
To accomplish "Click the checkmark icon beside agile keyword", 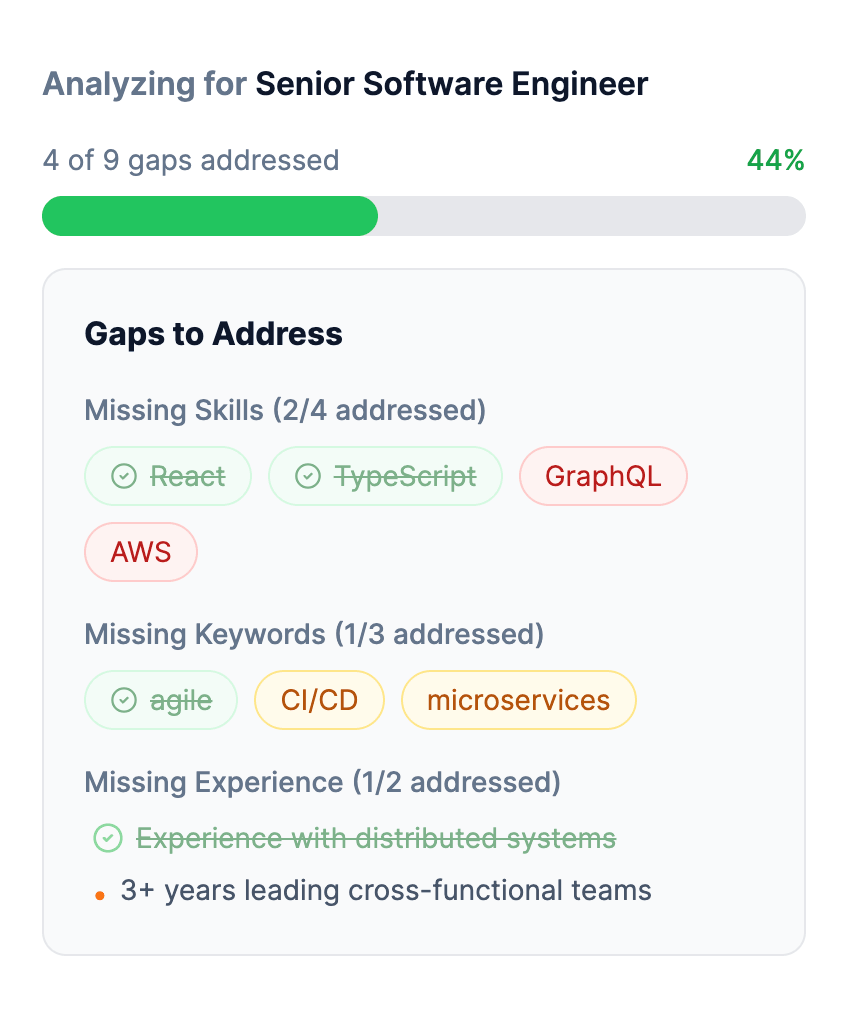I will pyautogui.click(x=124, y=700).
